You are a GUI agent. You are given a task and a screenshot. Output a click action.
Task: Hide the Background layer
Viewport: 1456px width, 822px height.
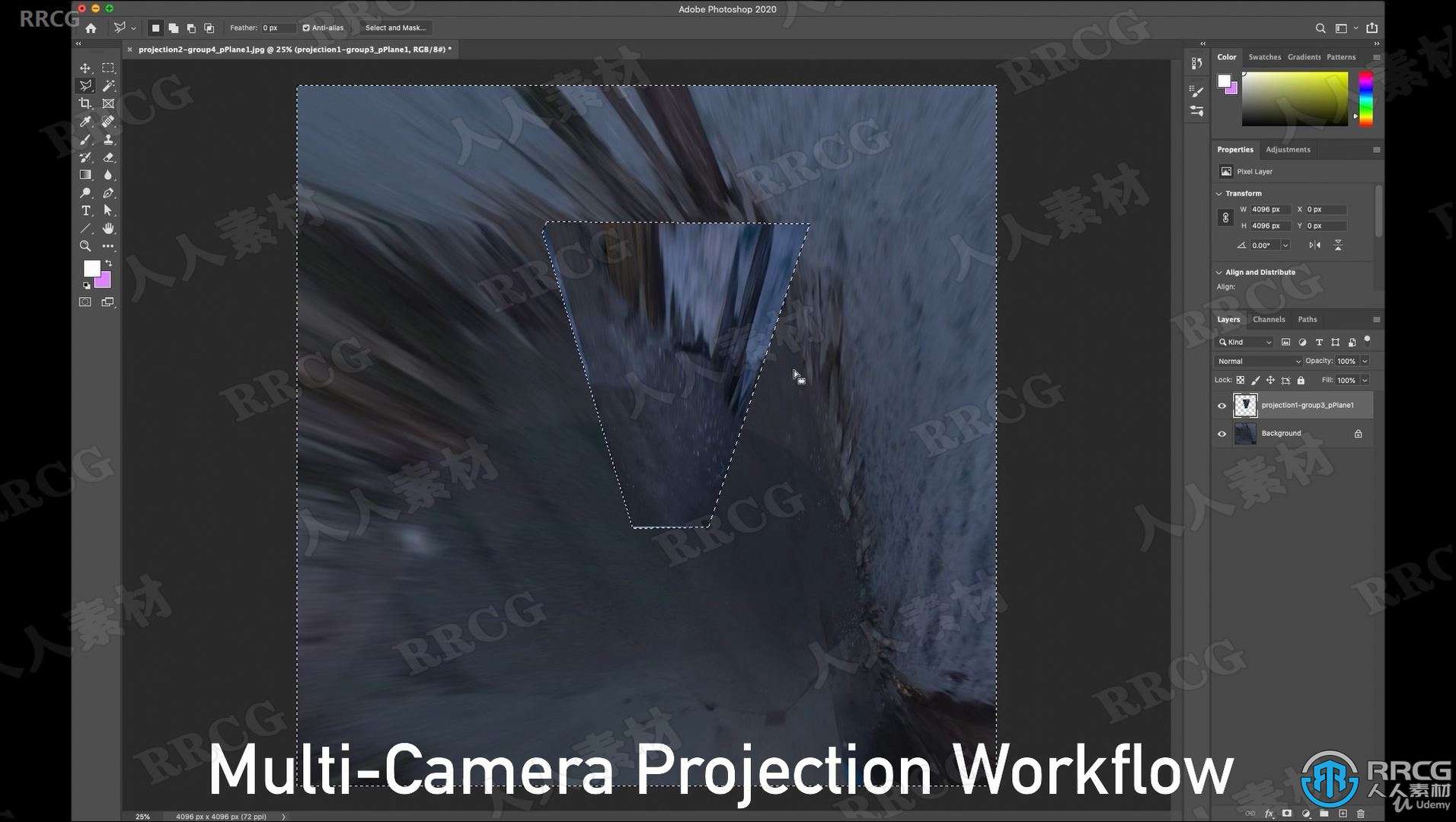(1221, 434)
